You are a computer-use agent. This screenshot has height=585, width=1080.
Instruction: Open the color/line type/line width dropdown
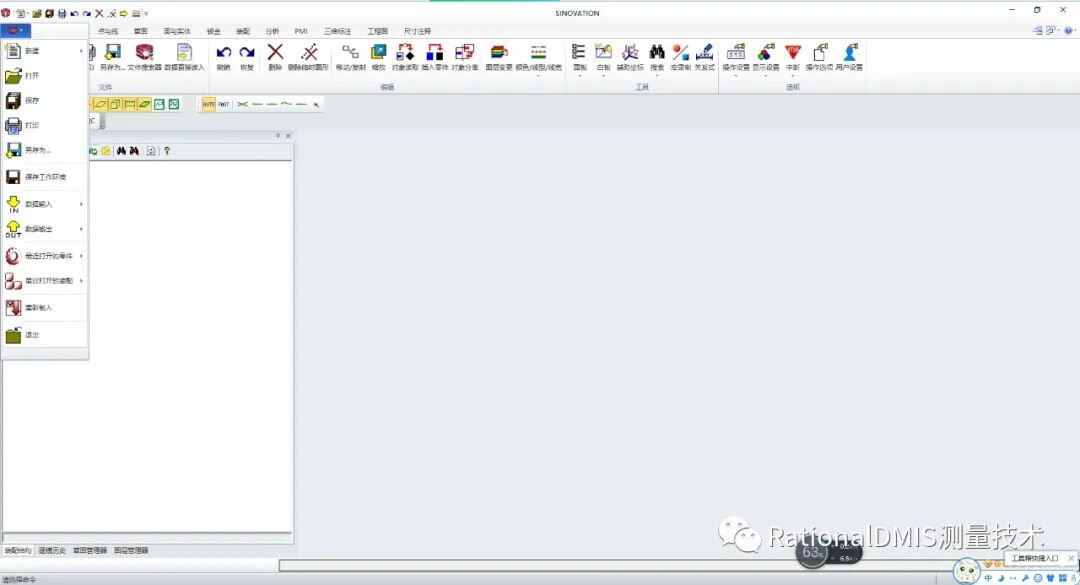click(539, 58)
